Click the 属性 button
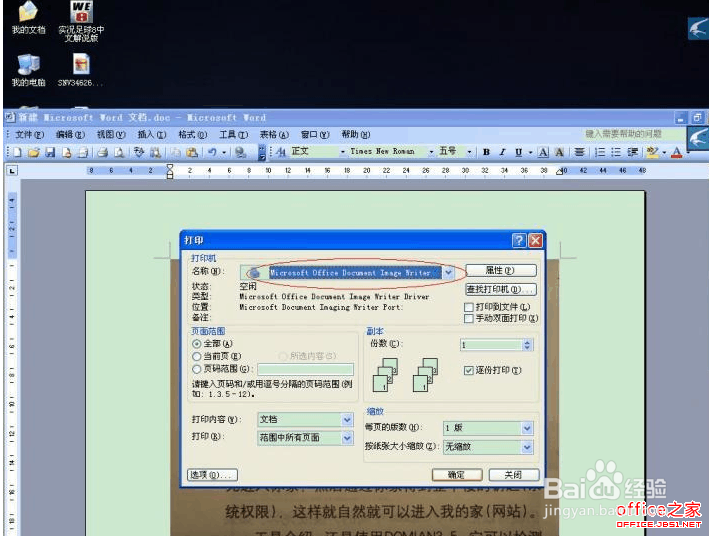 [x=501, y=270]
